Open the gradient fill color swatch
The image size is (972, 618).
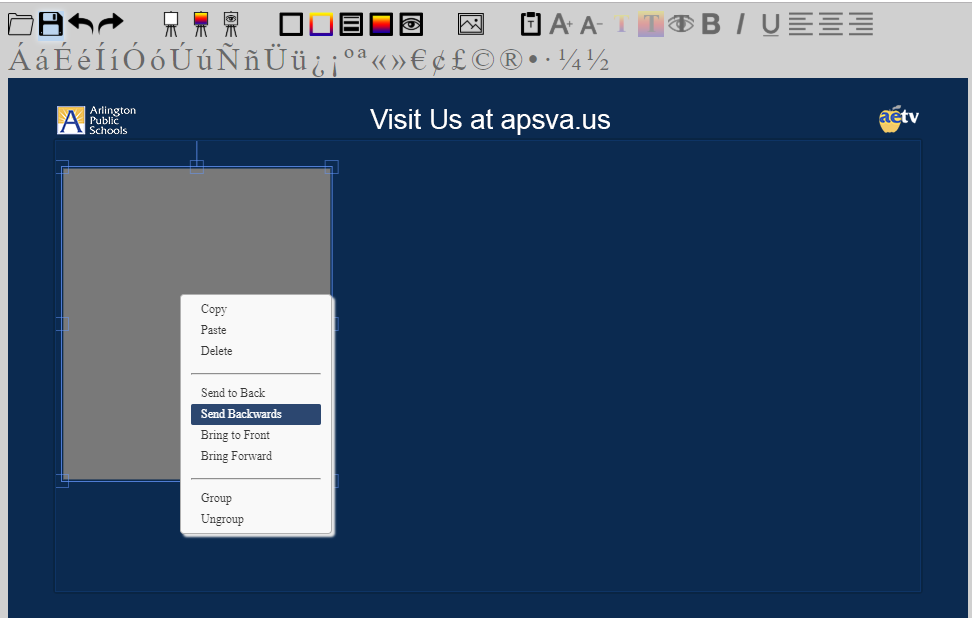[x=381, y=23]
